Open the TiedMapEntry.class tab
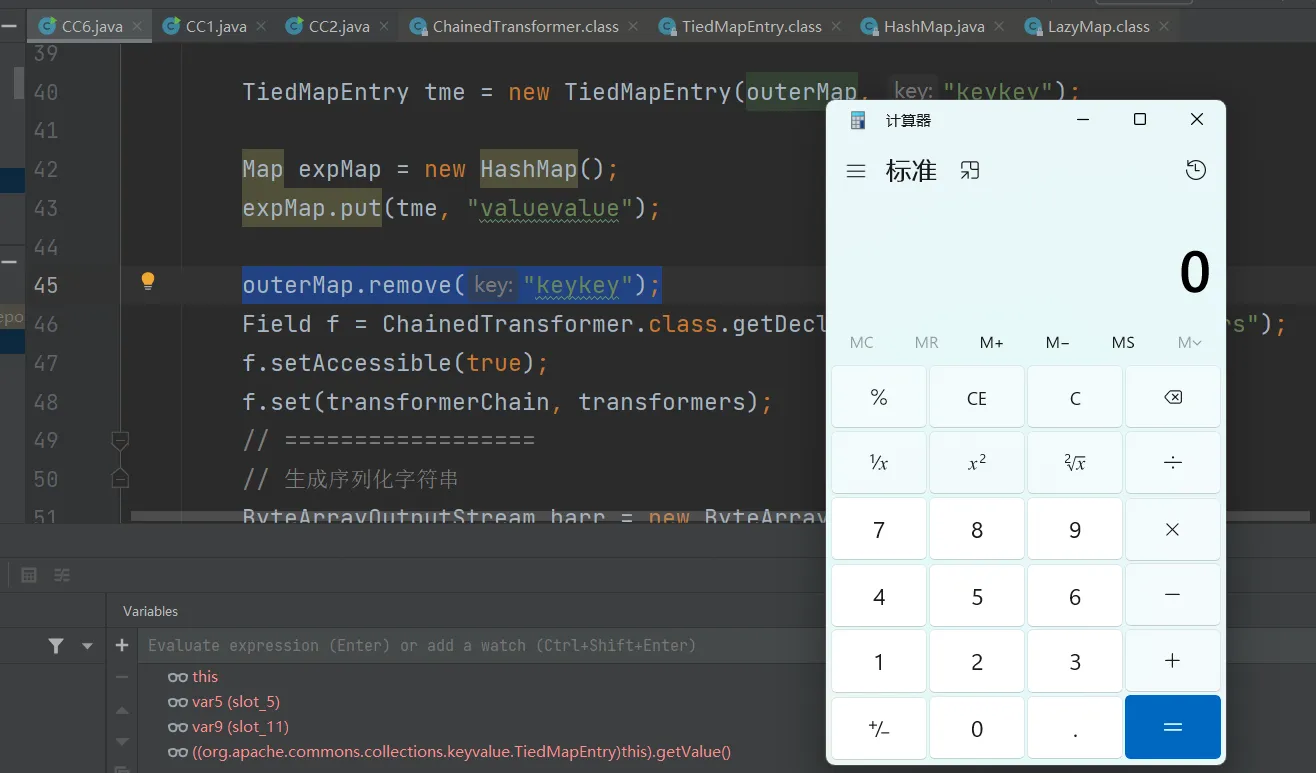Viewport: 1316px width, 773px height. (748, 27)
